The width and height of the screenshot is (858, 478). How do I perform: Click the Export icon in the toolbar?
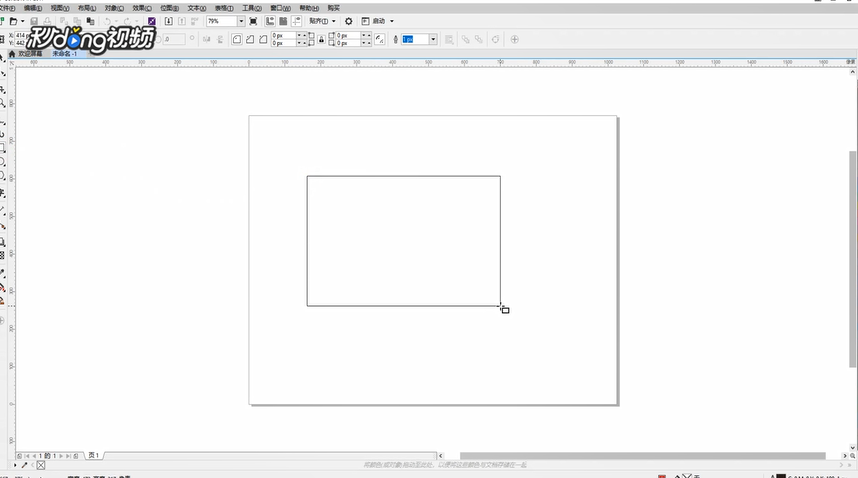tap(182, 21)
